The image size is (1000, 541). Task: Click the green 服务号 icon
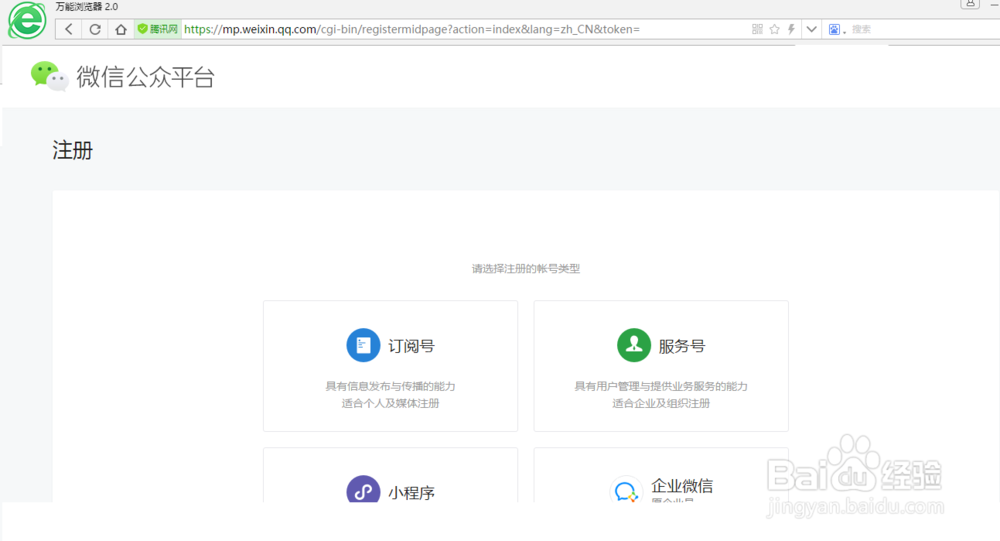click(633, 345)
